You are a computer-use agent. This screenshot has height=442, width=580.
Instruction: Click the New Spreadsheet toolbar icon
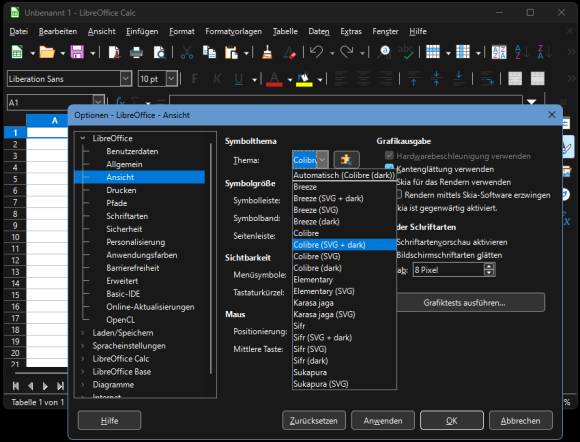pyautogui.click(x=17, y=52)
